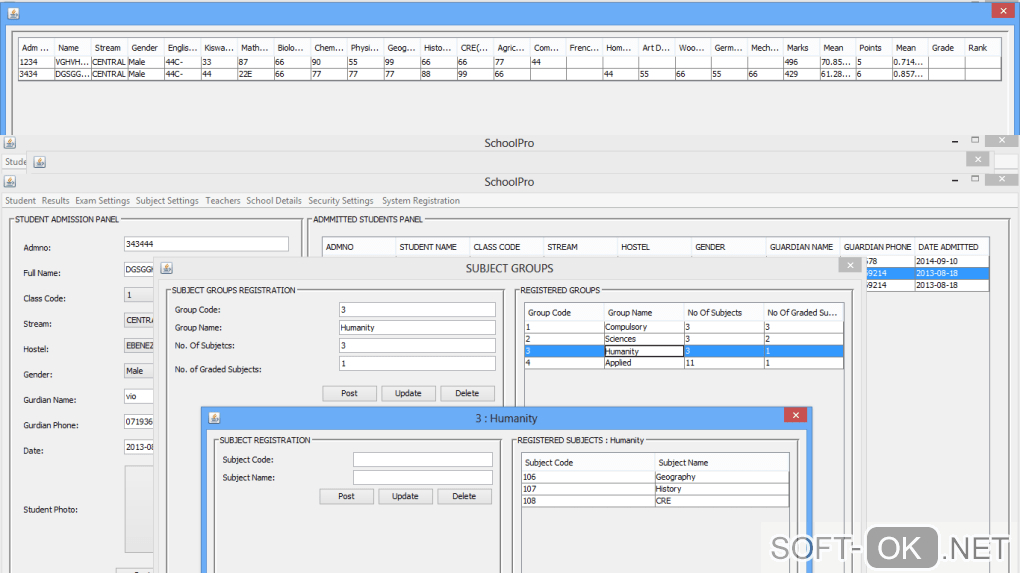Screen dimensions: 1020x573
Task: Close the Subject Groups window
Action: [848, 266]
